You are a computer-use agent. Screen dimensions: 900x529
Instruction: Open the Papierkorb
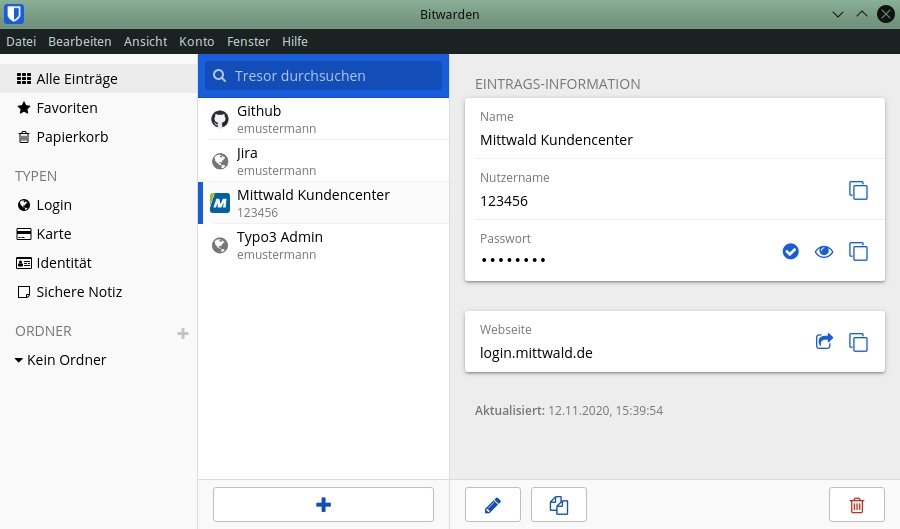tap(99, 137)
